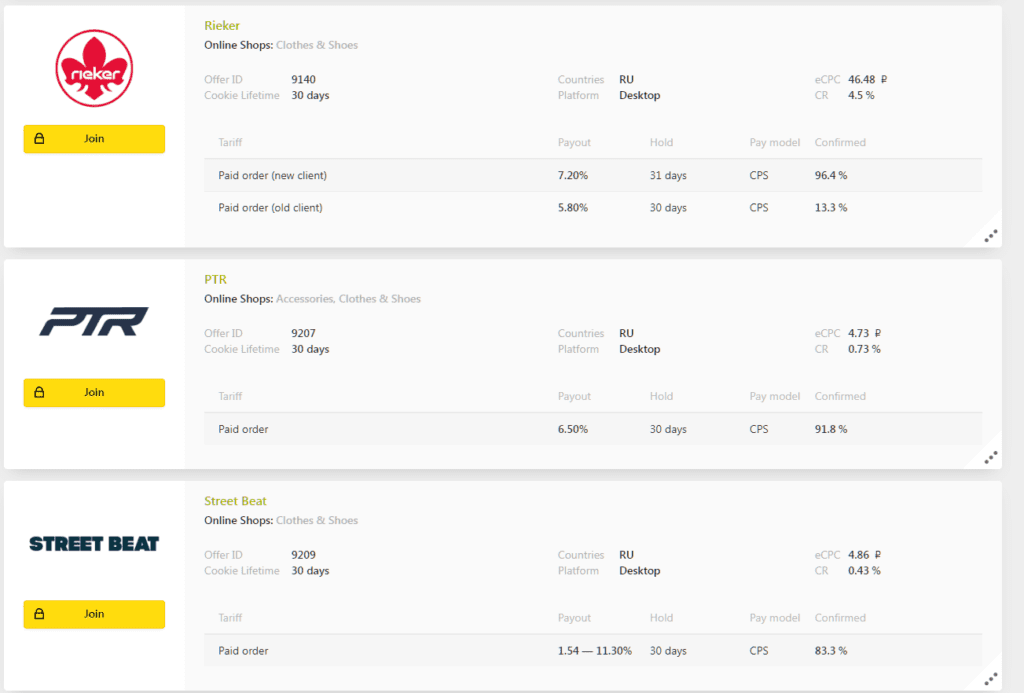Image resolution: width=1024 pixels, height=693 pixels.
Task: Select Rieker's Paid order (new client) row
Action: coord(272,176)
